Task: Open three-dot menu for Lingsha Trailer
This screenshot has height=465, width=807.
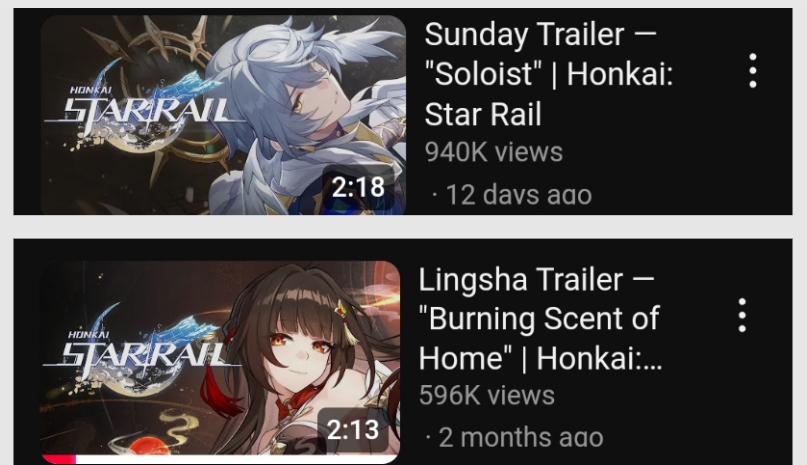Action: [742, 315]
